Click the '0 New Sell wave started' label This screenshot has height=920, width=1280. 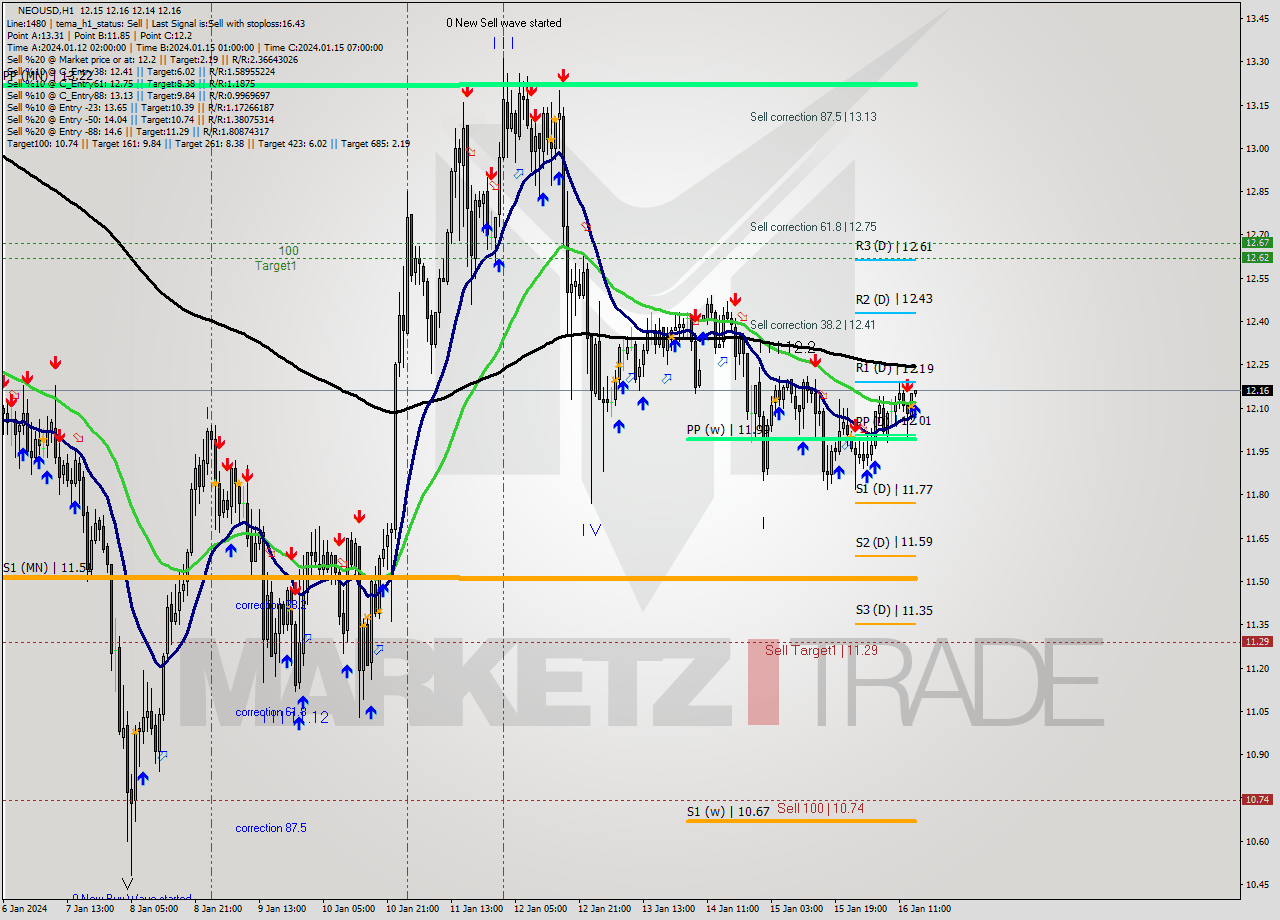click(504, 23)
